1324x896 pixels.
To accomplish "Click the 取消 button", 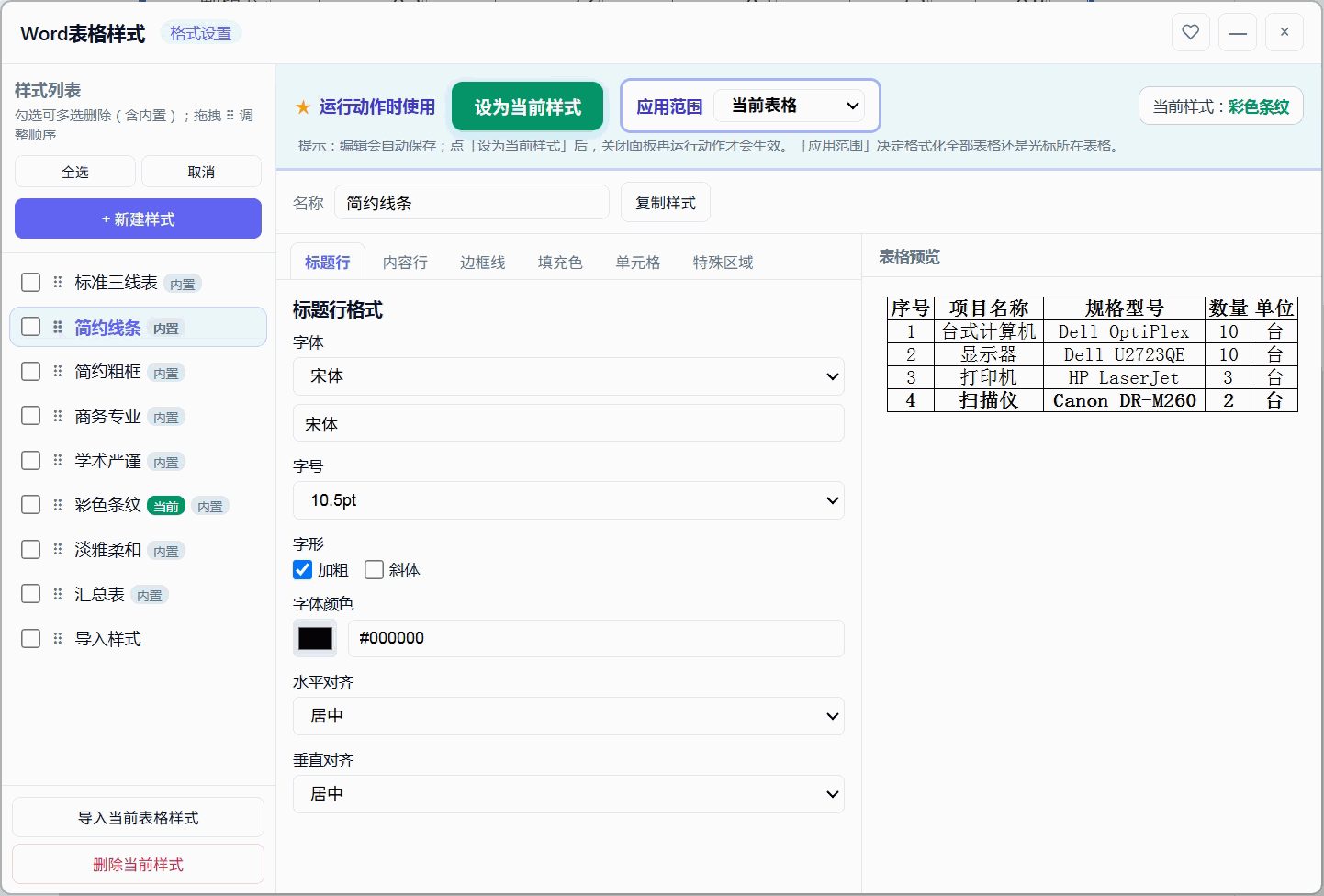I will (x=201, y=172).
